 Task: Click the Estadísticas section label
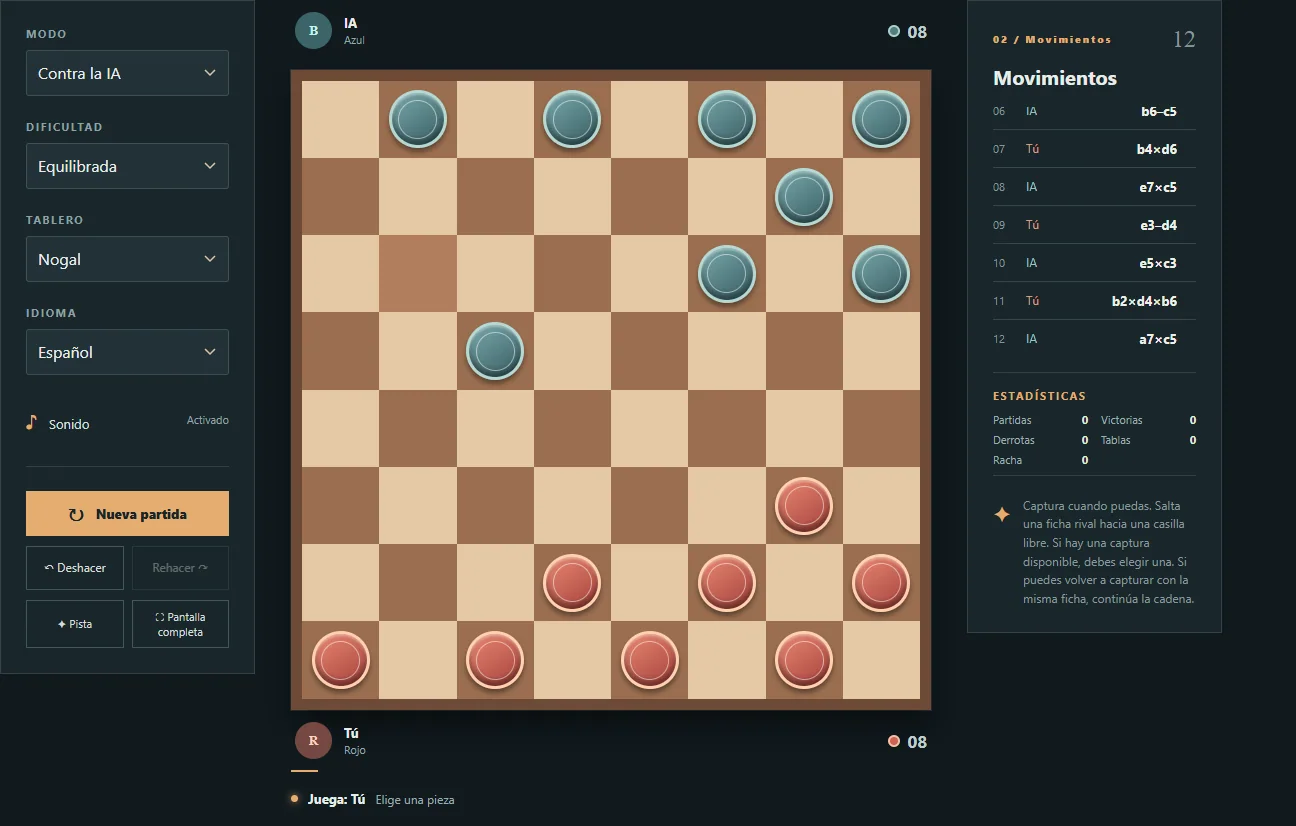tap(1039, 396)
